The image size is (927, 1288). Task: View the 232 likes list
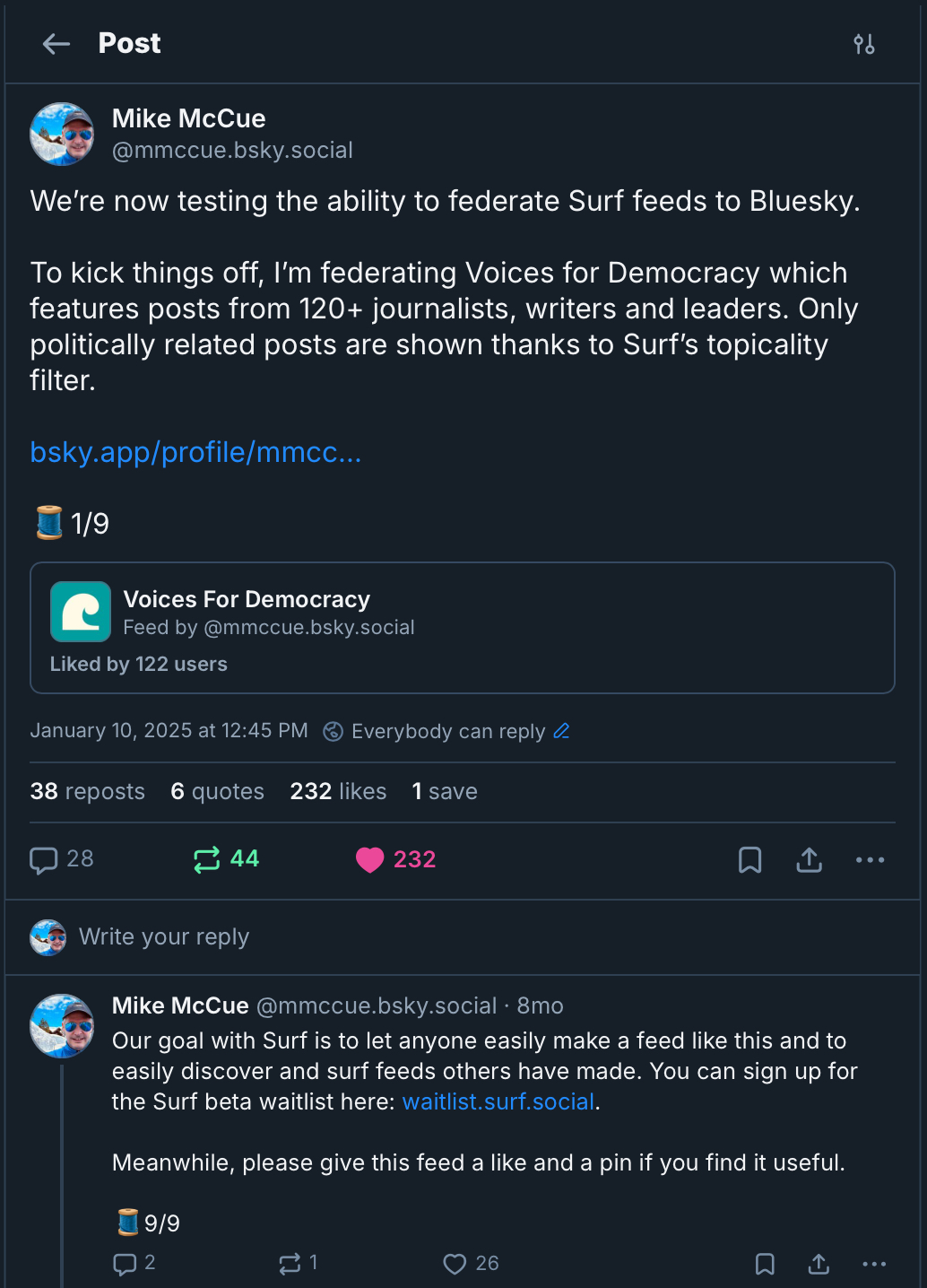click(338, 791)
